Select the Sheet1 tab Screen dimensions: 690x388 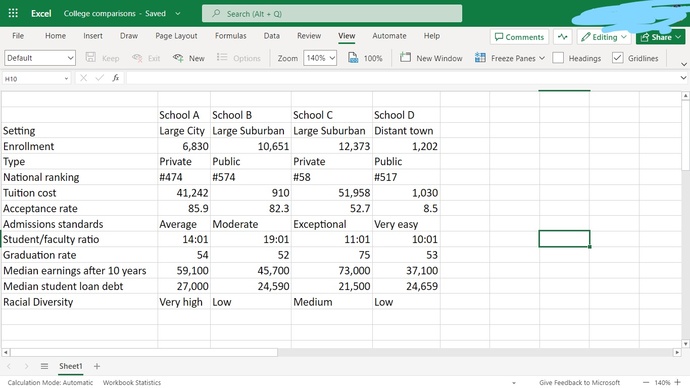(70, 366)
